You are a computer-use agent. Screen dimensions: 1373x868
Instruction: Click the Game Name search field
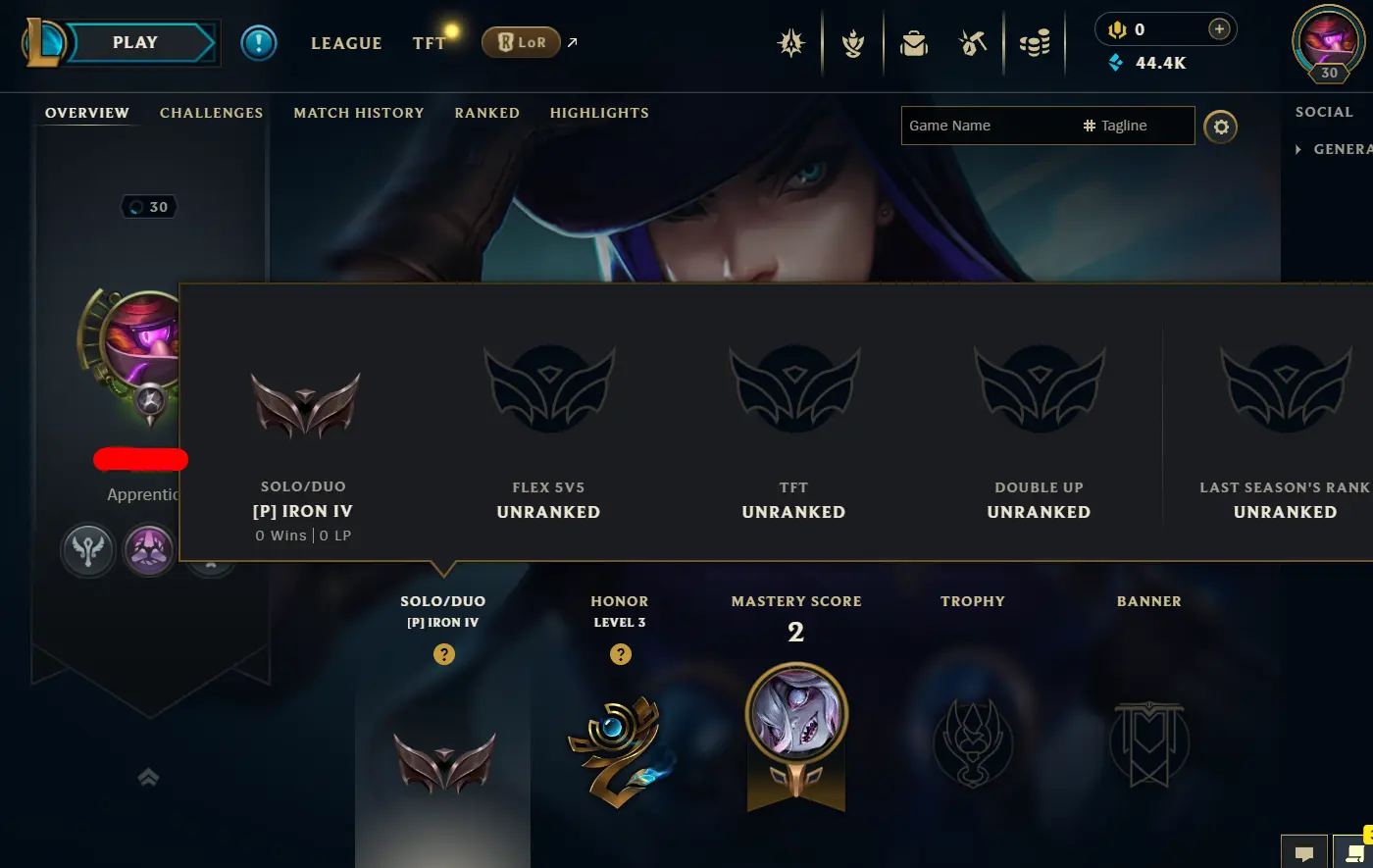click(989, 126)
